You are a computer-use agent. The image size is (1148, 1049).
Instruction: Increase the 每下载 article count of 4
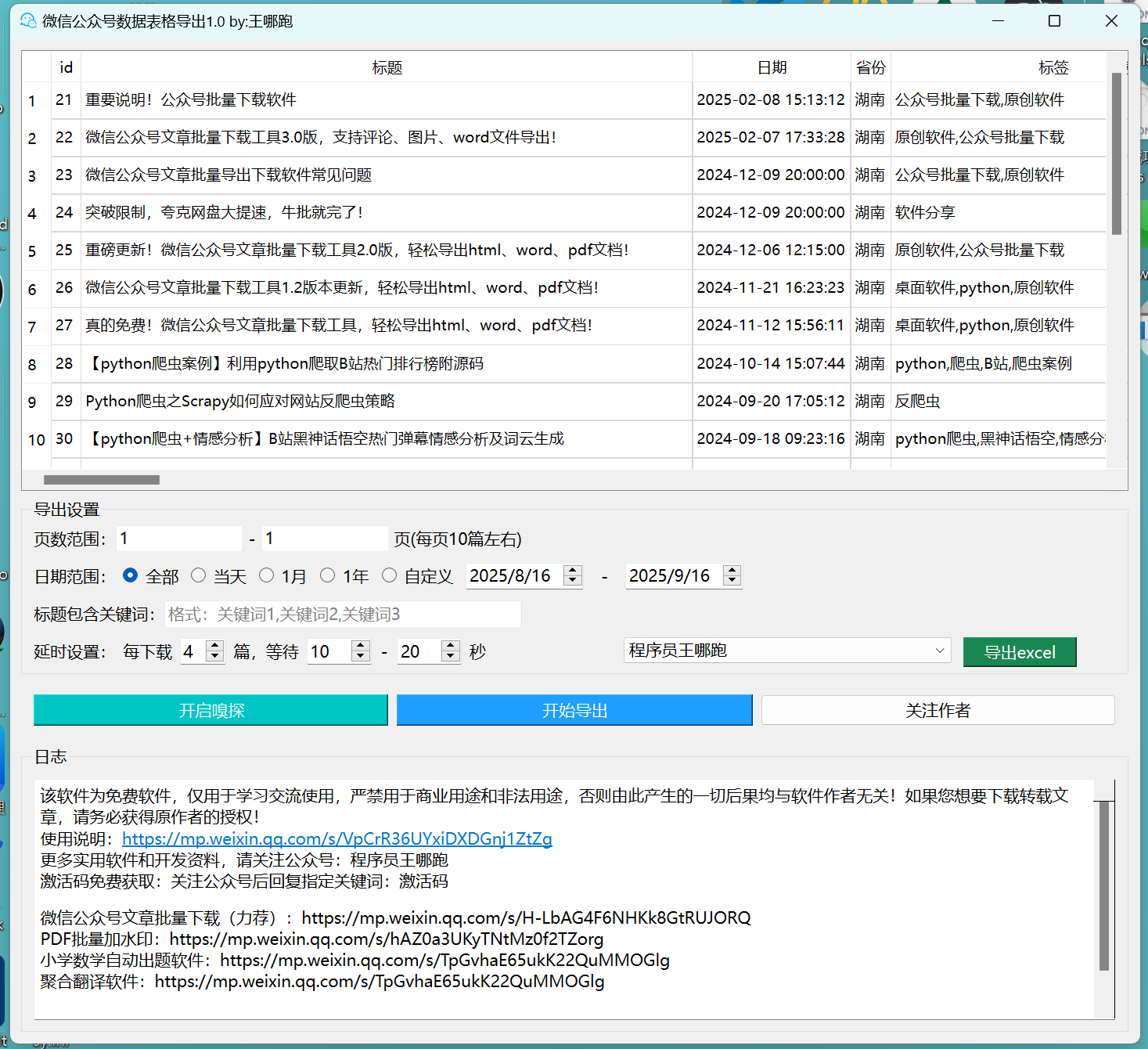[x=214, y=646]
